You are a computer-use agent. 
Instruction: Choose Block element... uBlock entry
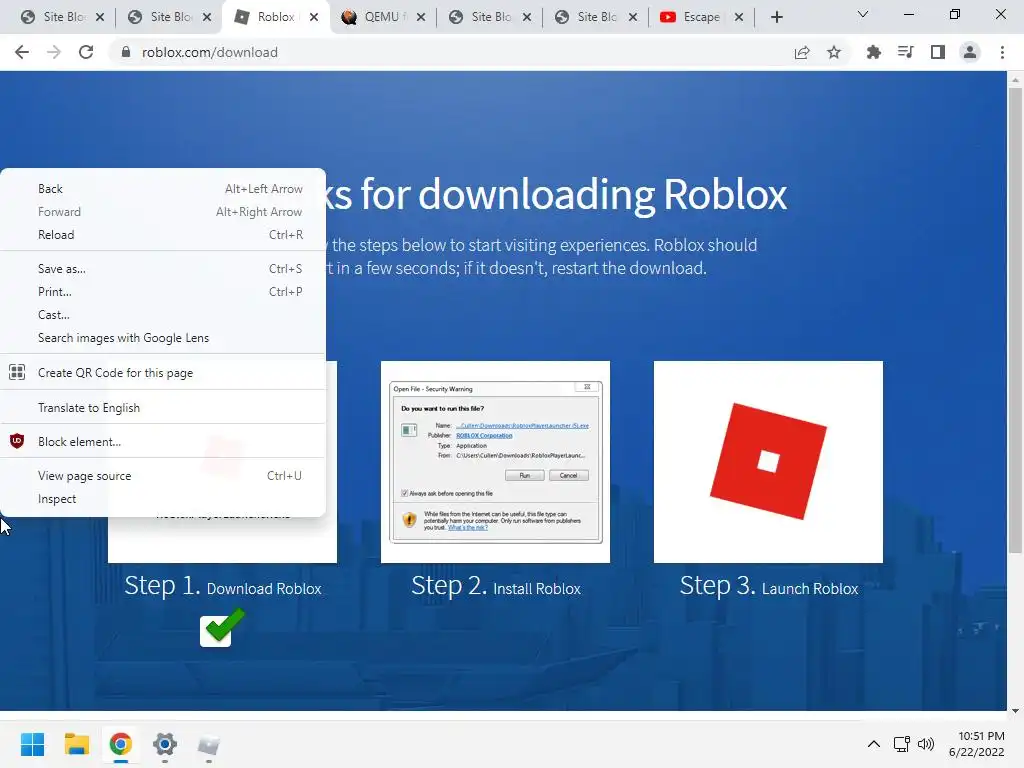163,441
